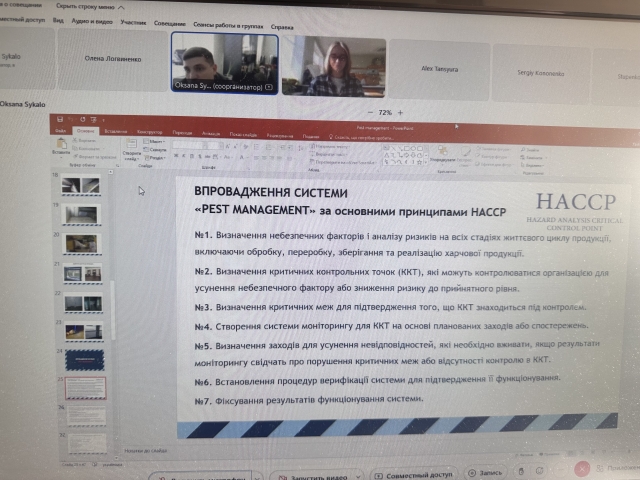640x480 pixels.
Task: Click the start-from-beginning icon in quick access toolbar
Action: pos(93,120)
